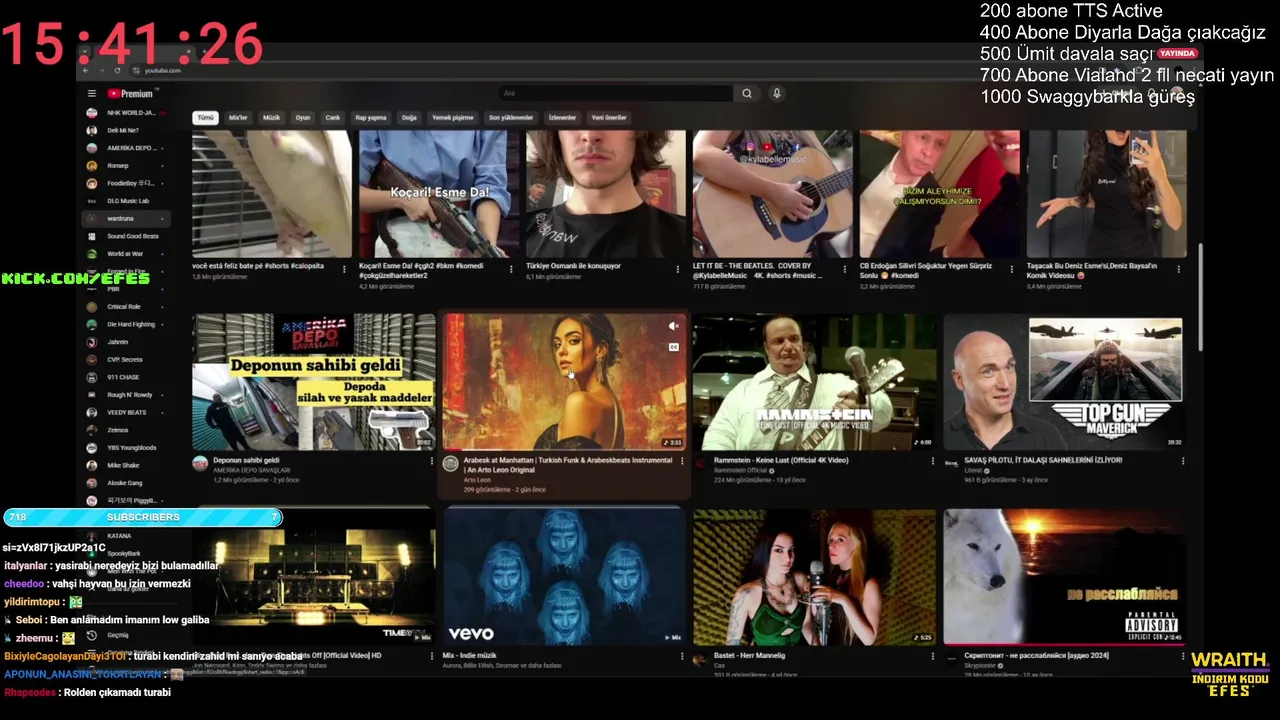Open Critical Role channel in sidebar
1280x720 pixels.
click(125, 307)
